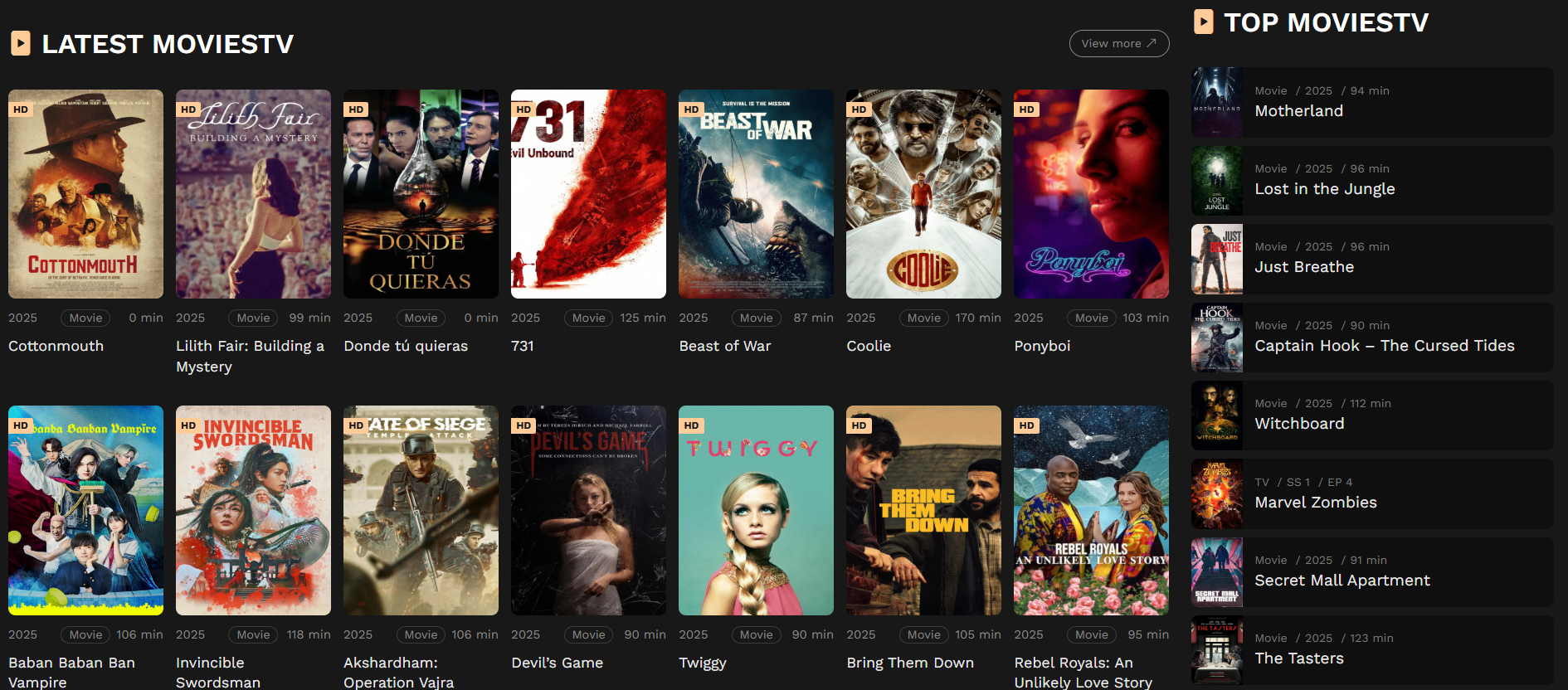Click the HD badge on Twiggy poster
This screenshot has height=690, width=1568.
tap(691, 425)
